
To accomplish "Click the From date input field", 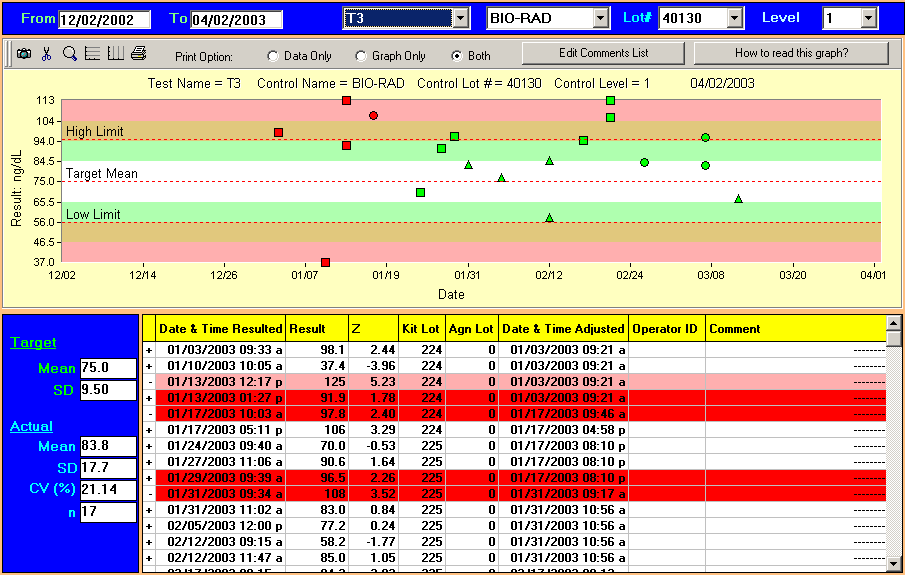I will 104,20.
